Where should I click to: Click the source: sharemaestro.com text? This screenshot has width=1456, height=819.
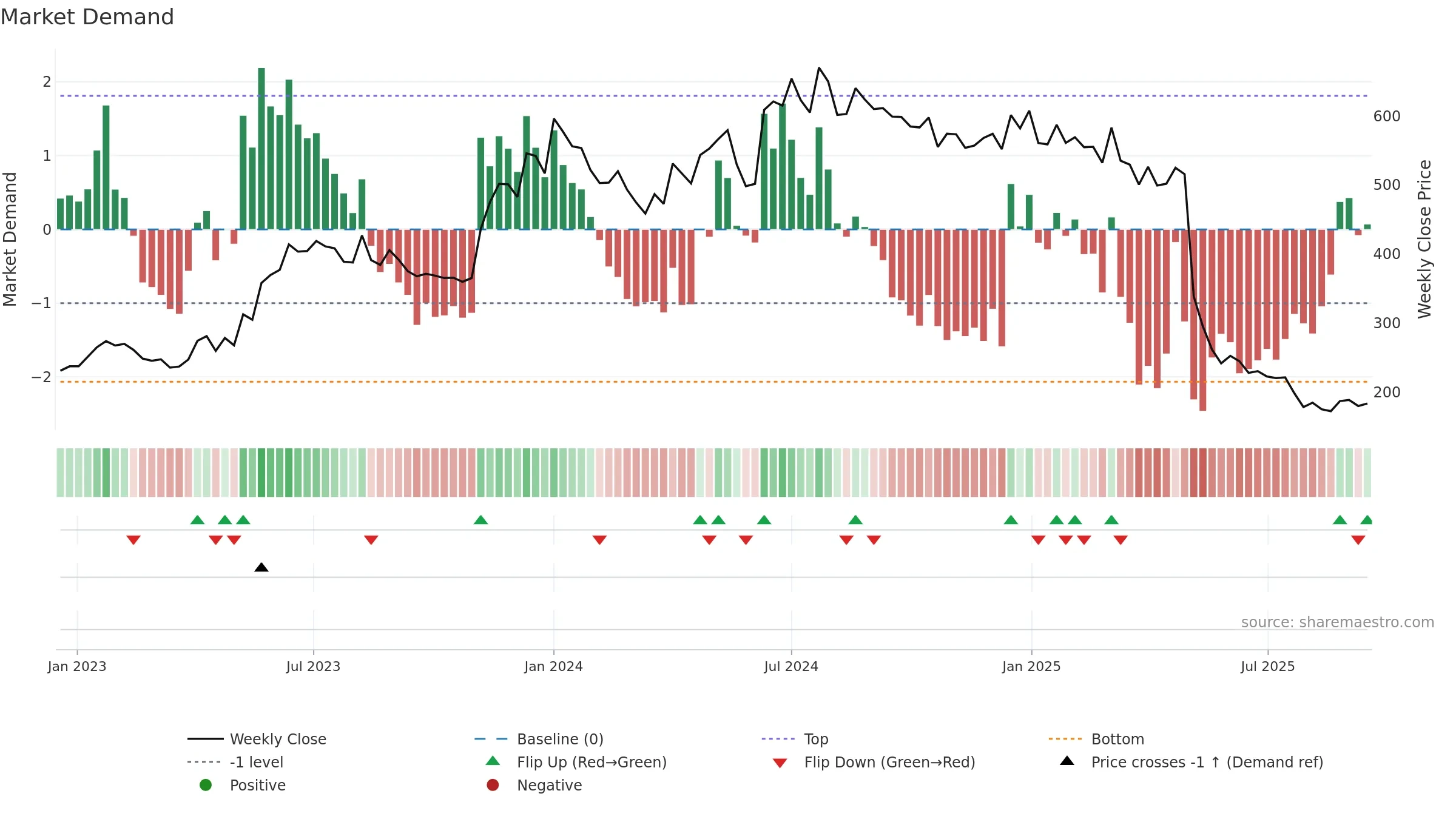(x=1338, y=622)
